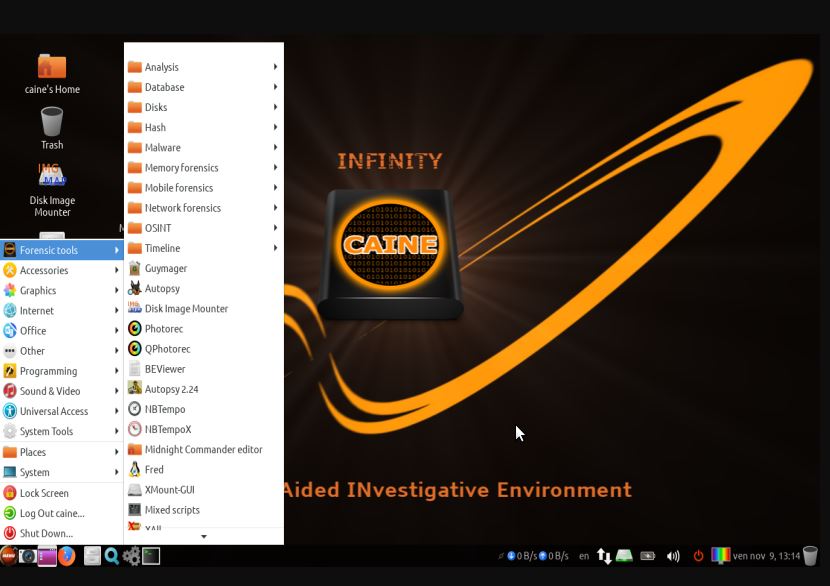Select the Forensic tools category
Screen dimensions: 830x586
pos(61,250)
